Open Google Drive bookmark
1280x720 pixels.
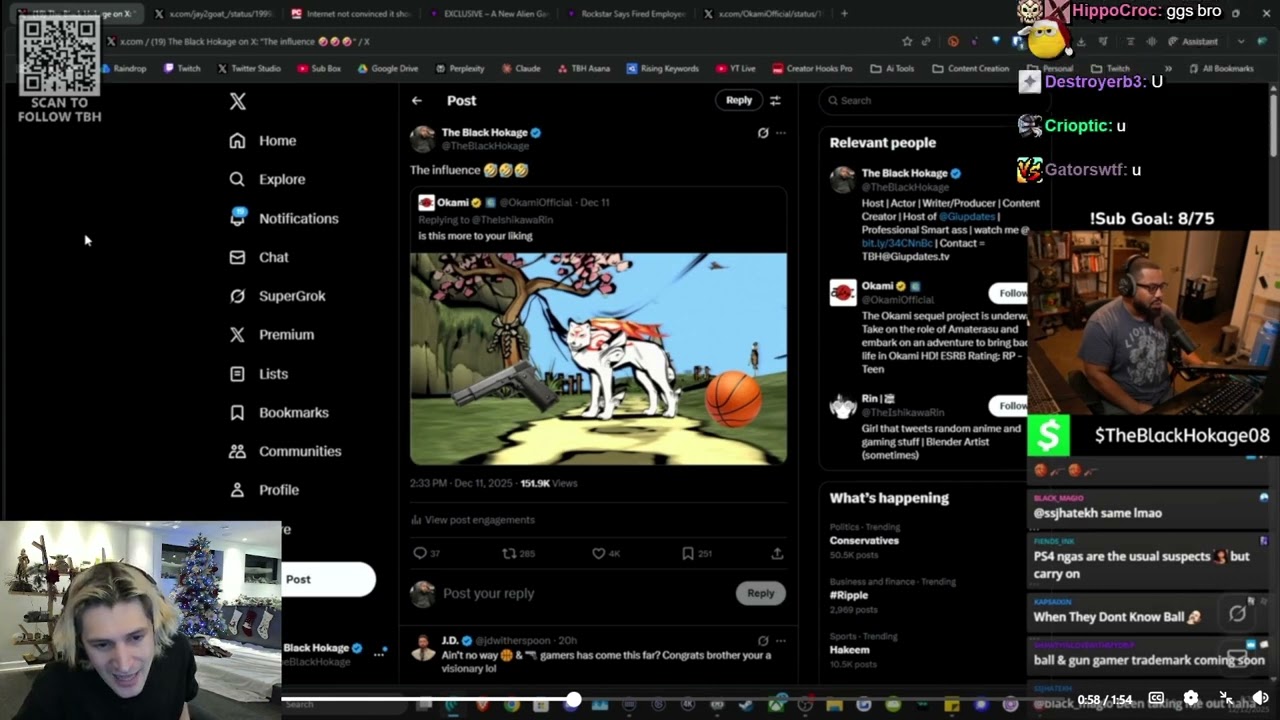coord(386,69)
